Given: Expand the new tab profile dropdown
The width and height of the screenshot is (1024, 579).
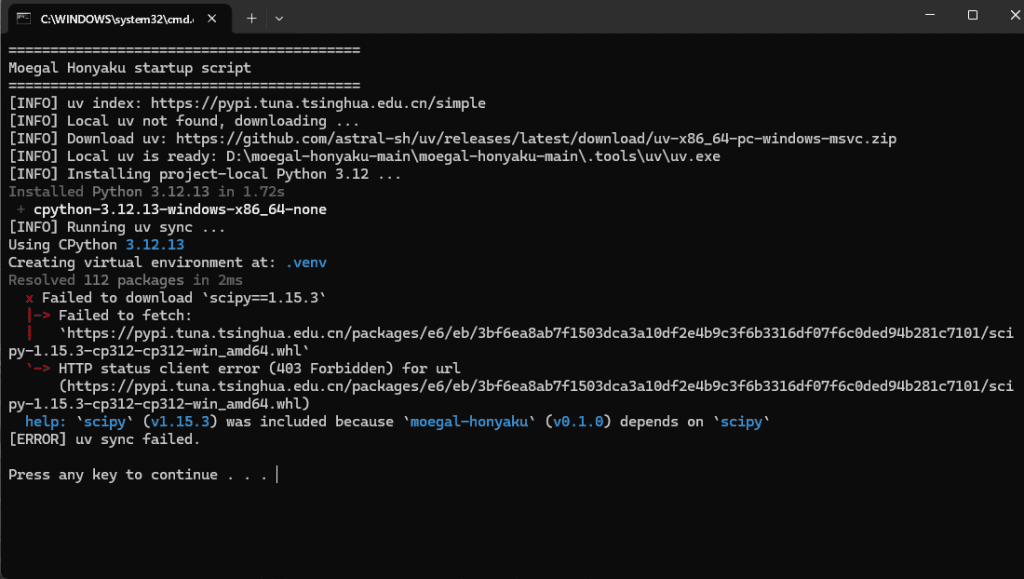Looking at the screenshot, I should 279,18.
